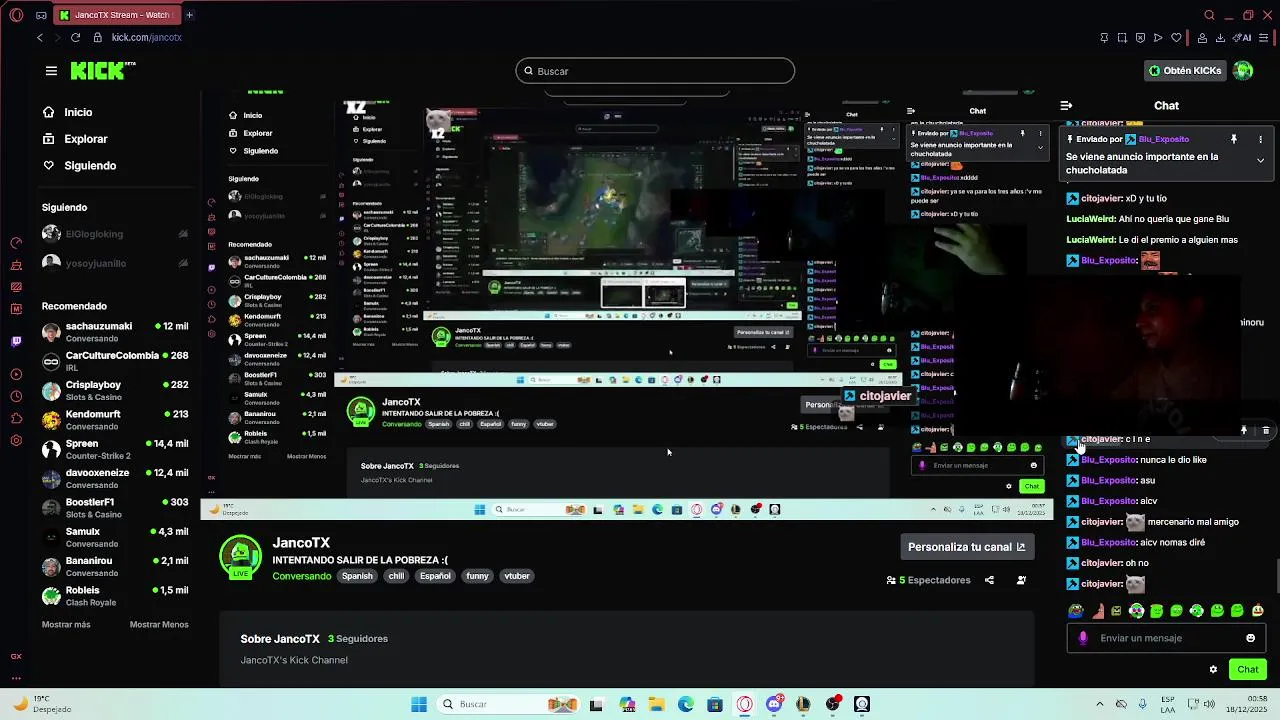Go back in browser history
Viewport: 1280px width, 720px height.
40,37
